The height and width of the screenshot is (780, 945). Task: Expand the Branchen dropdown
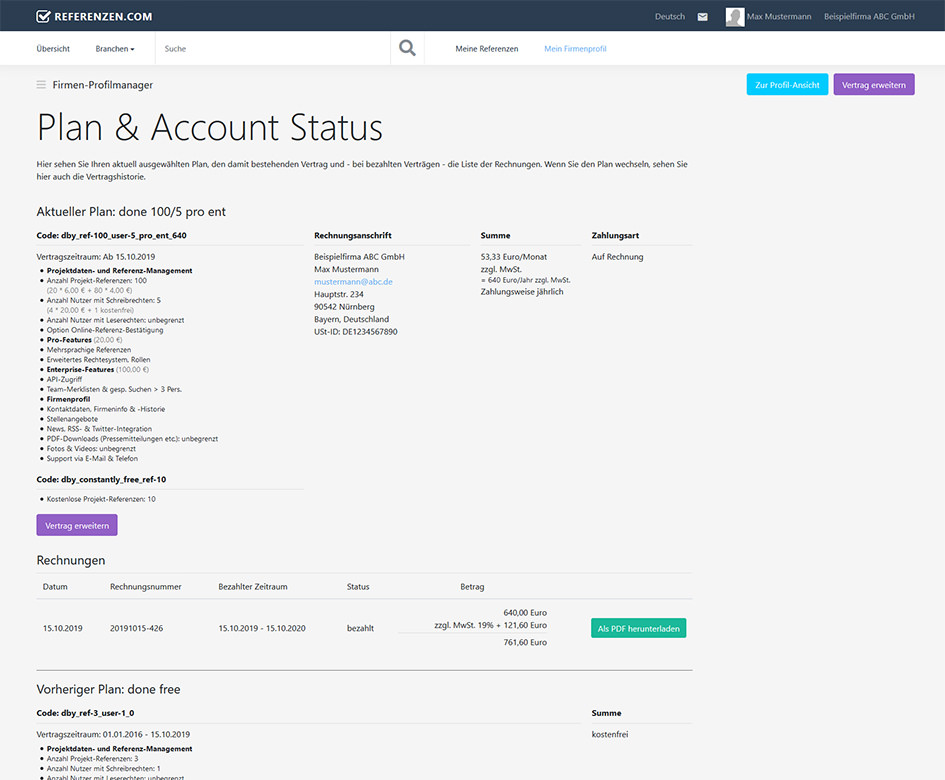tap(115, 49)
